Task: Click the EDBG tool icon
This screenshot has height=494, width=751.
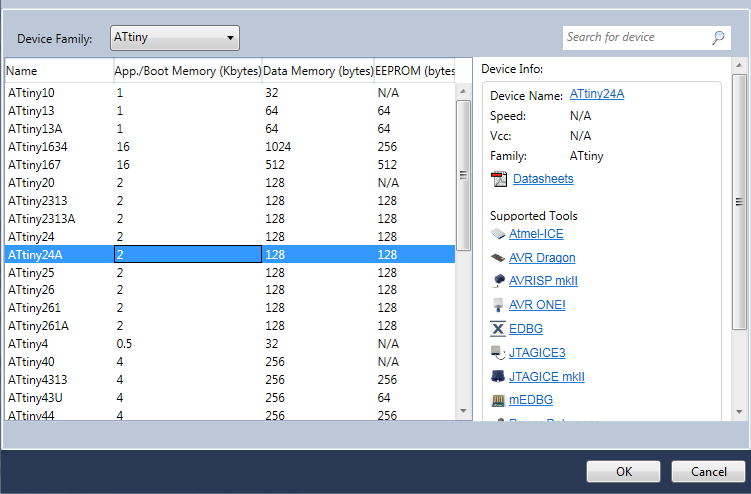Action: point(498,329)
